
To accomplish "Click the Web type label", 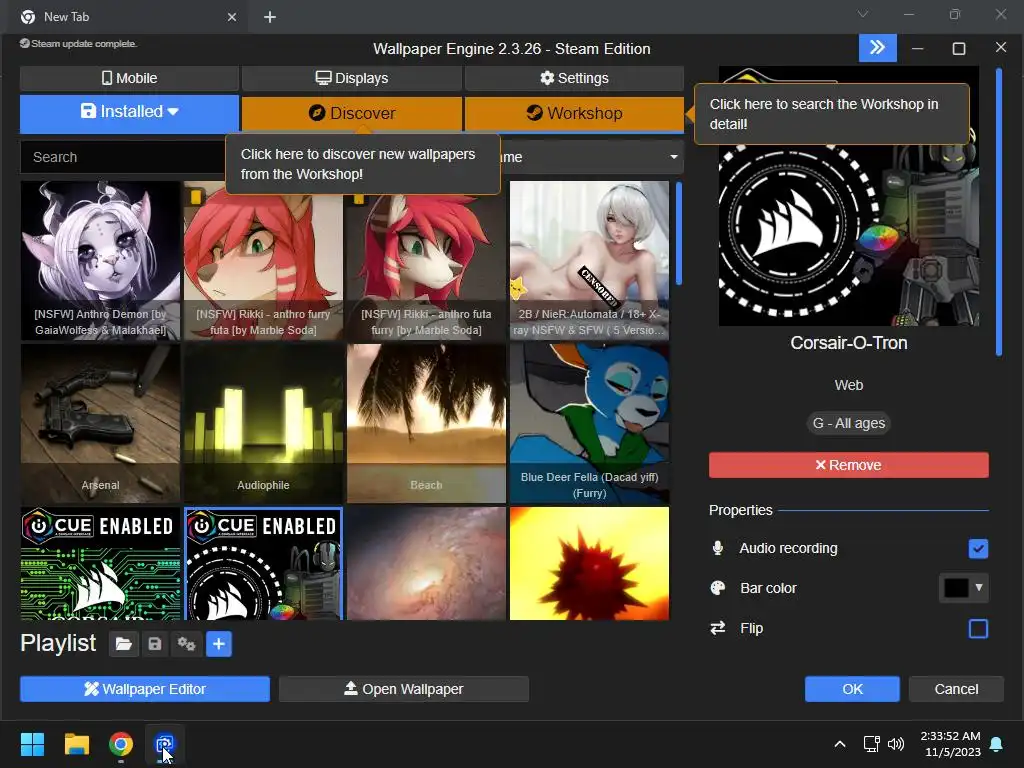I will pyautogui.click(x=848, y=385).
